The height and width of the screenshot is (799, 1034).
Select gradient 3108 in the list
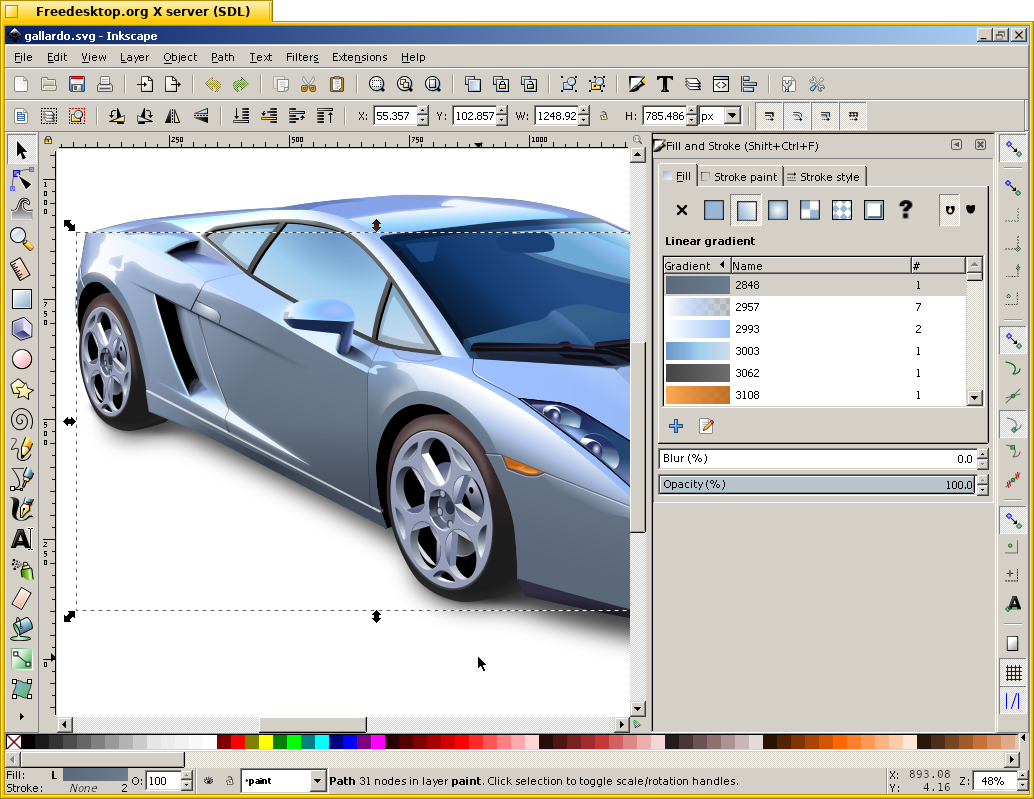[x=814, y=395]
